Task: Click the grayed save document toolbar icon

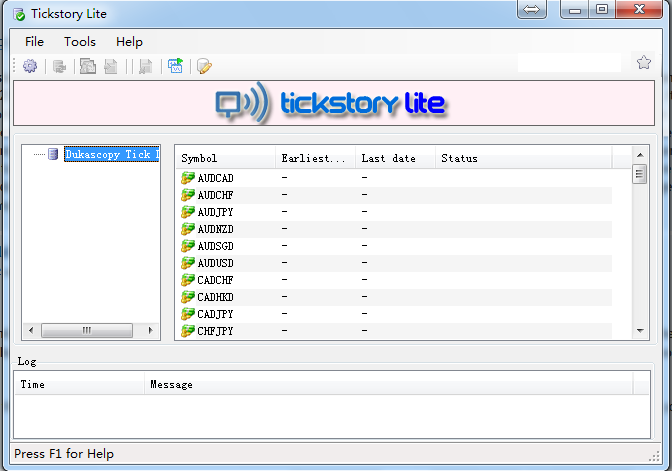Action: [146, 66]
